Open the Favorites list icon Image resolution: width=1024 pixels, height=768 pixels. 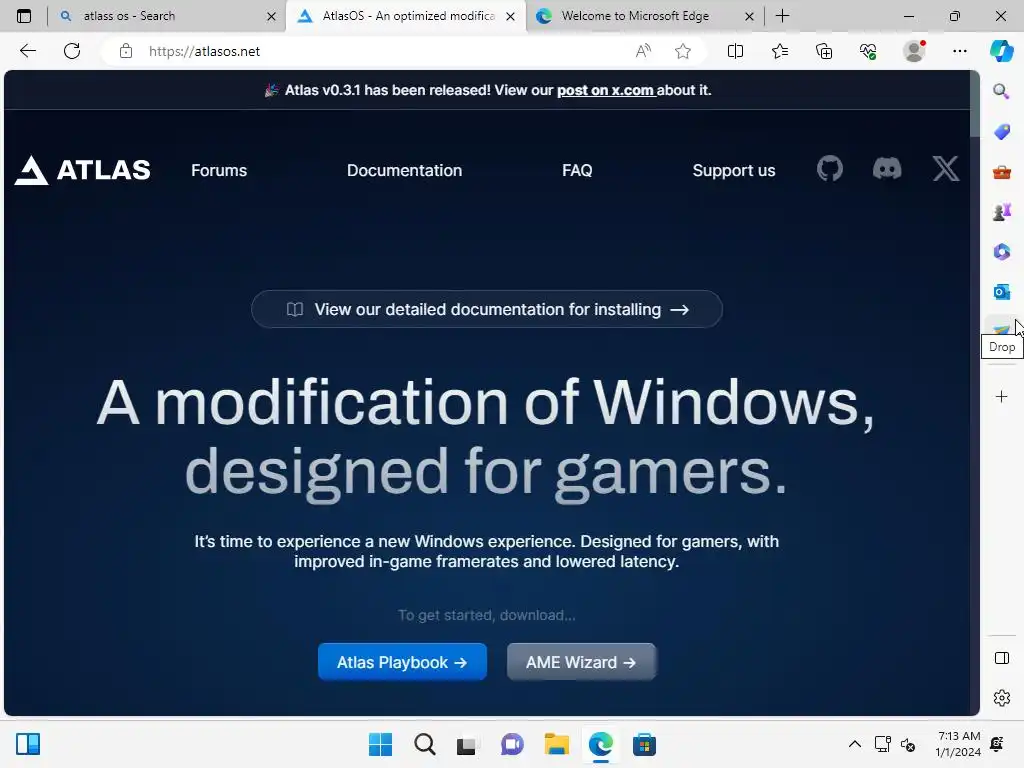pyautogui.click(x=780, y=51)
